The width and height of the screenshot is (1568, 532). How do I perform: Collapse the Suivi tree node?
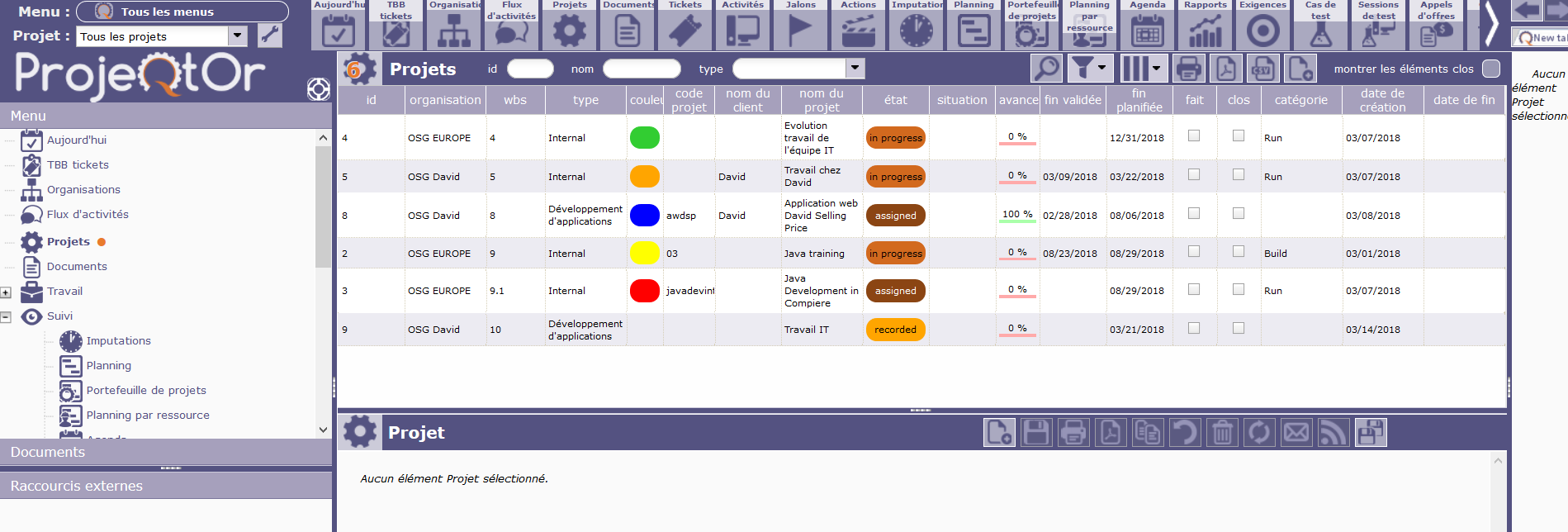(x=6, y=316)
